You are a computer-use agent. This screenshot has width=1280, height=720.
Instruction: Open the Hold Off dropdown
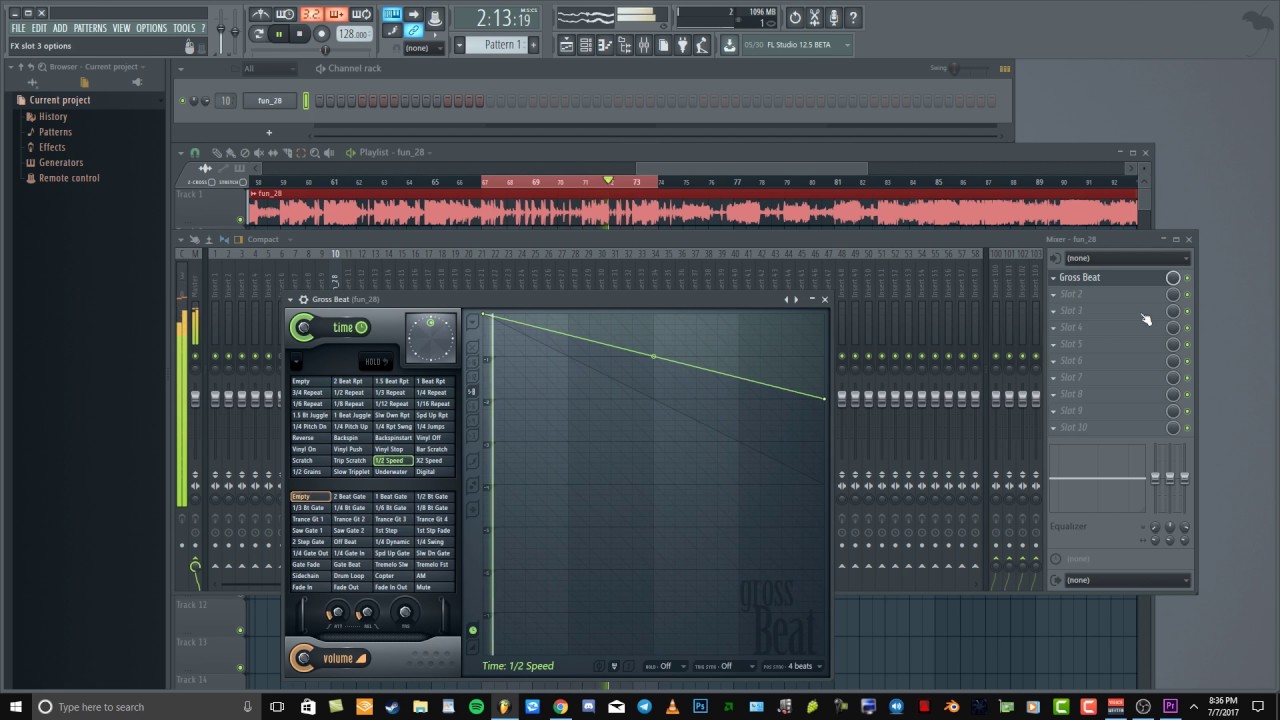(x=664, y=666)
